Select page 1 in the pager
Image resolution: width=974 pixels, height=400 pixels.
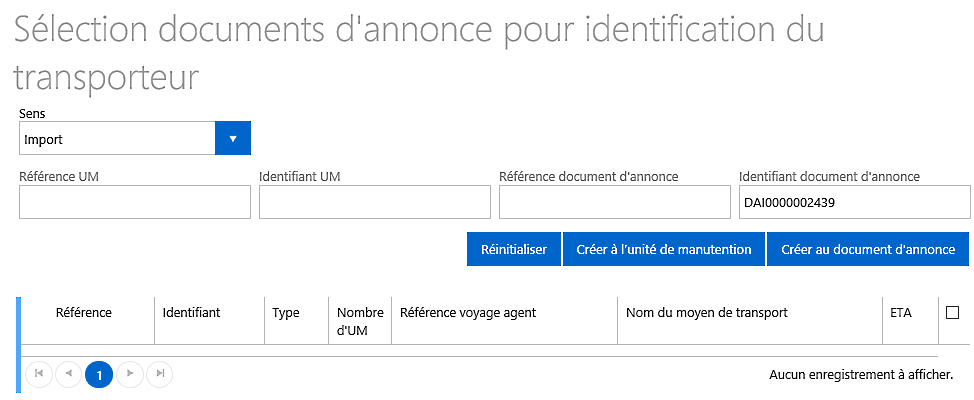coord(99,374)
